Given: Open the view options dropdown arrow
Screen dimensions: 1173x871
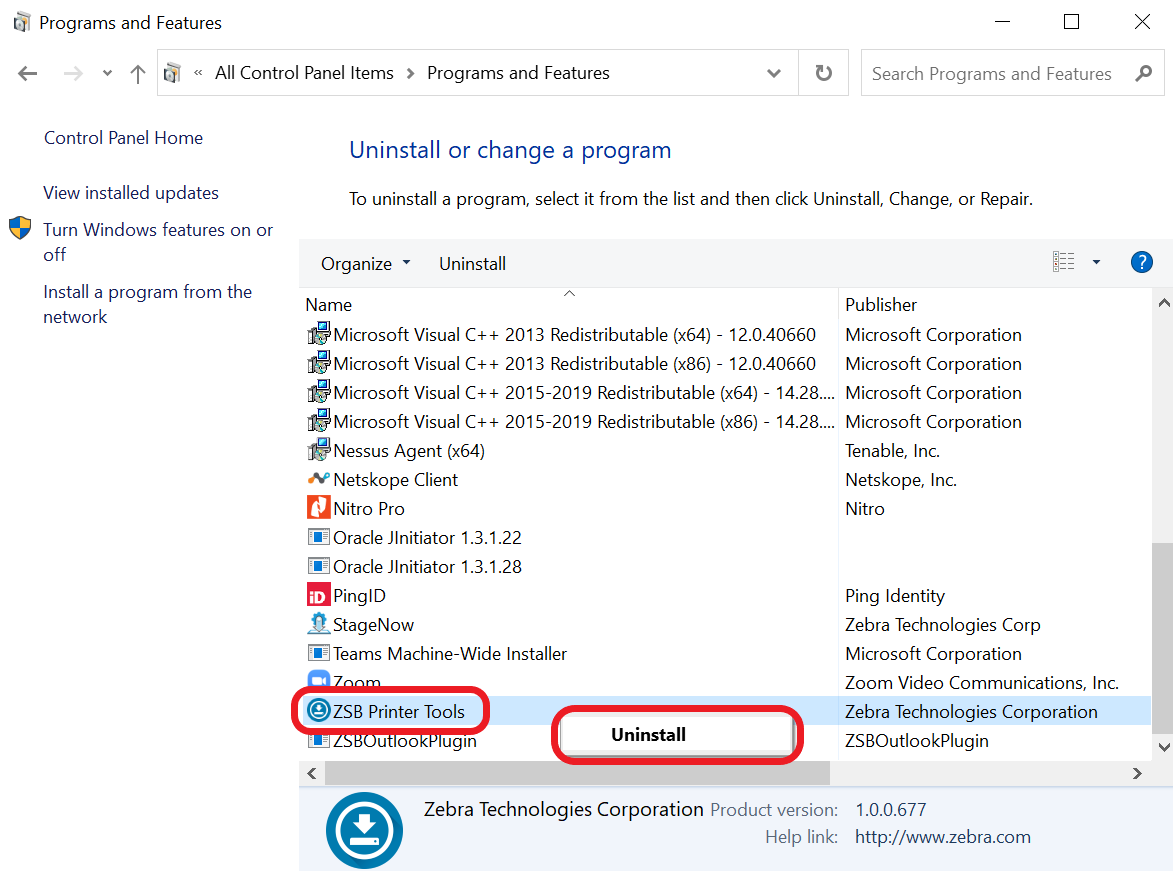Looking at the screenshot, I should coord(1096,263).
